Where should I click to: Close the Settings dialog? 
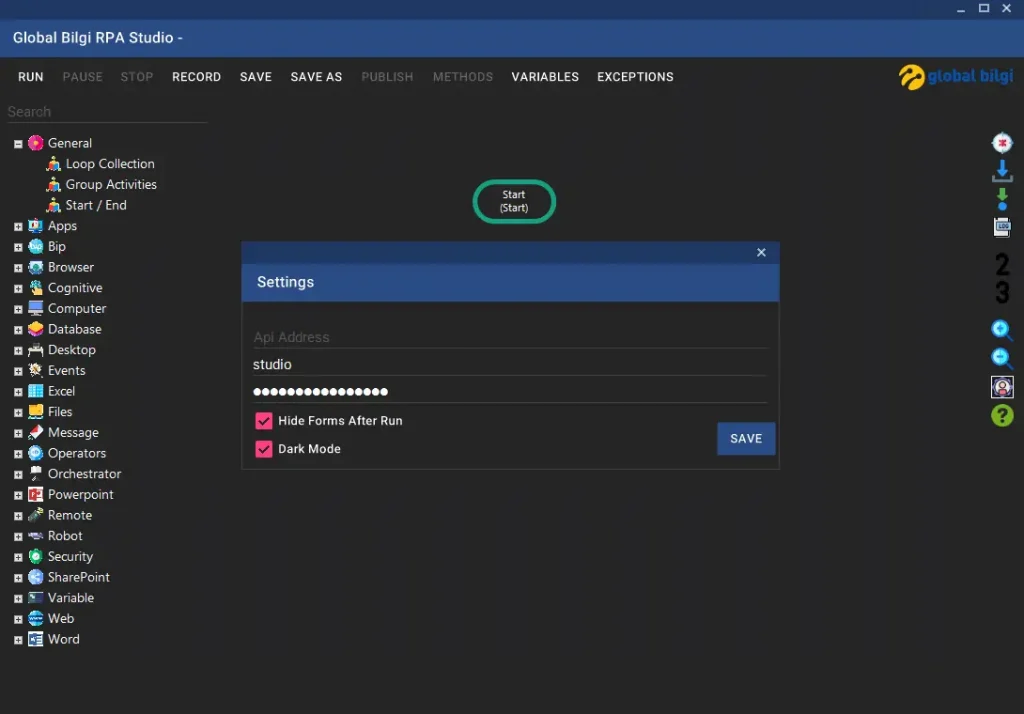[761, 252]
